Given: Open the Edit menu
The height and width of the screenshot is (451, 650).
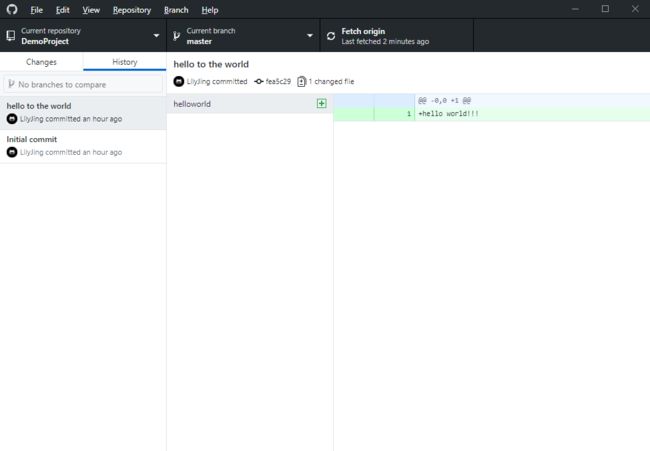Looking at the screenshot, I should [x=63, y=10].
